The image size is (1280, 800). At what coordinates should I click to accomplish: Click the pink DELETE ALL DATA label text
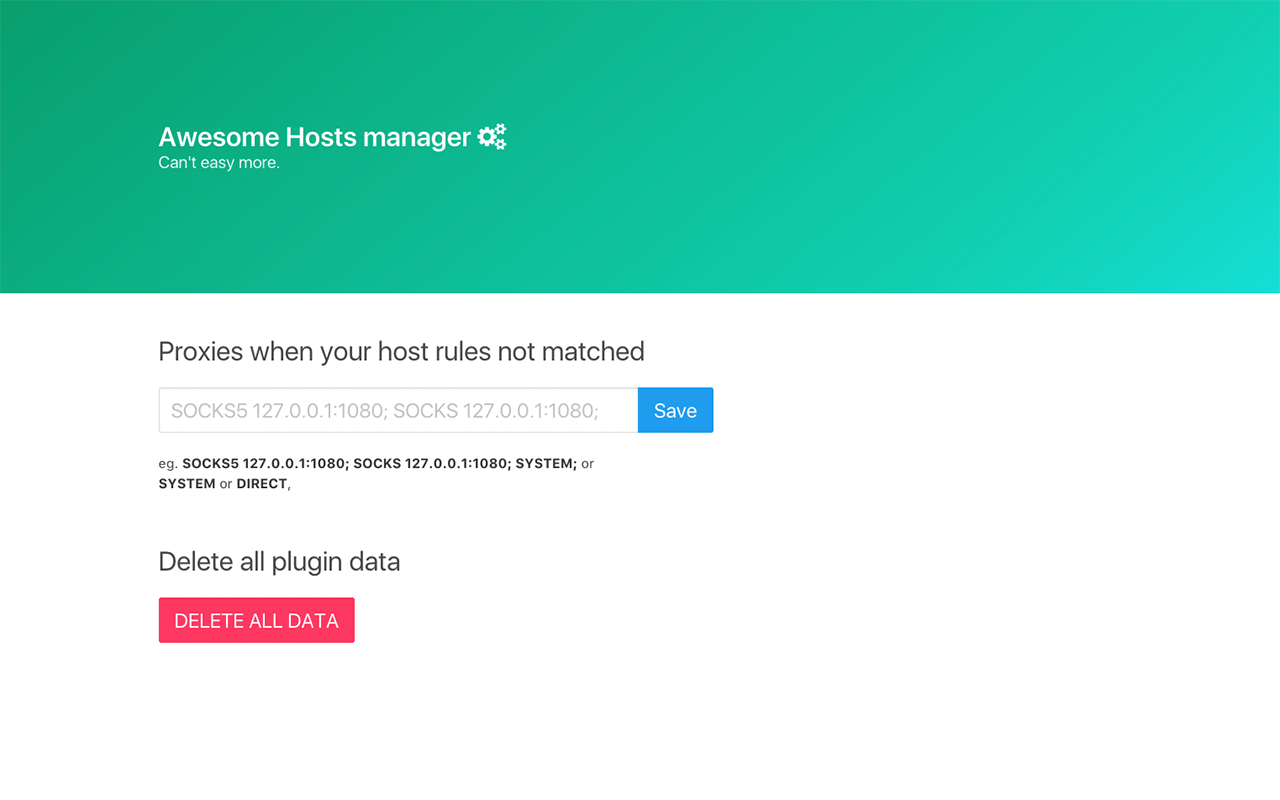[256, 620]
